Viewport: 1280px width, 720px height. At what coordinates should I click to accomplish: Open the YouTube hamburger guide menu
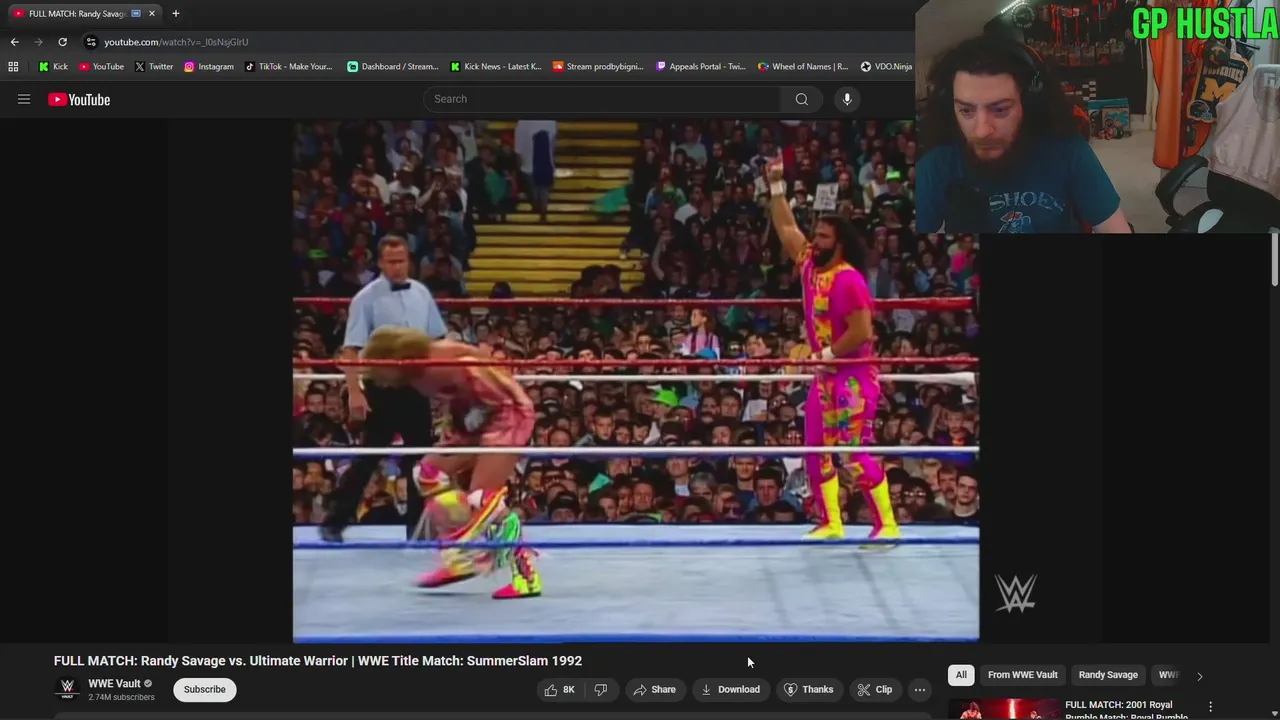point(24,99)
